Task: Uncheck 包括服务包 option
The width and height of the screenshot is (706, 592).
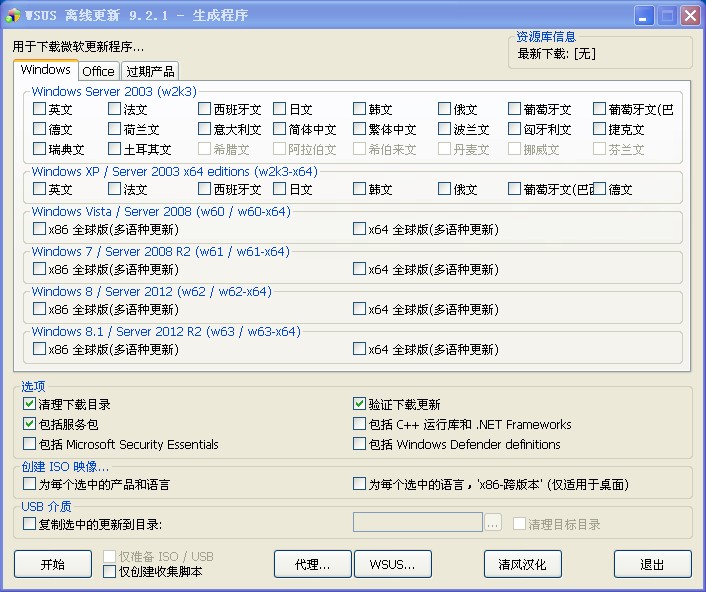Action: 29,424
